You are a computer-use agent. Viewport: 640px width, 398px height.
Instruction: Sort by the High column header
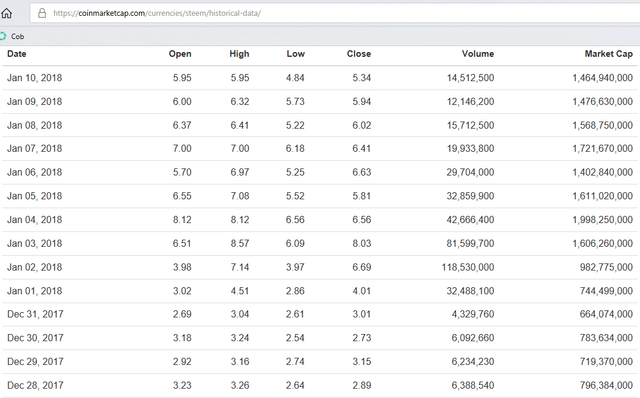[x=239, y=54]
